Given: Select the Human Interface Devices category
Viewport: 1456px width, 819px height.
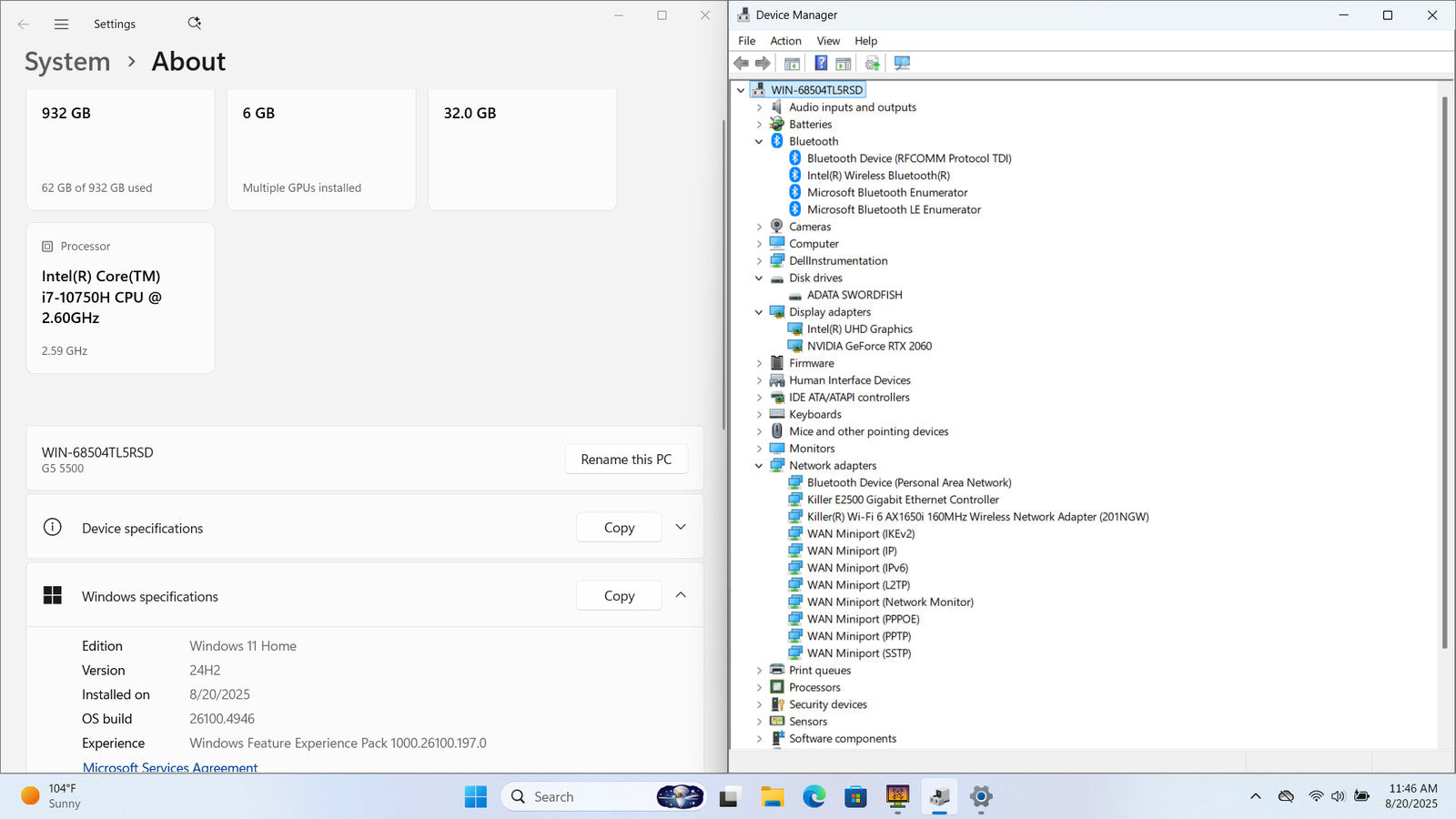Looking at the screenshot, I should [849, 380].
